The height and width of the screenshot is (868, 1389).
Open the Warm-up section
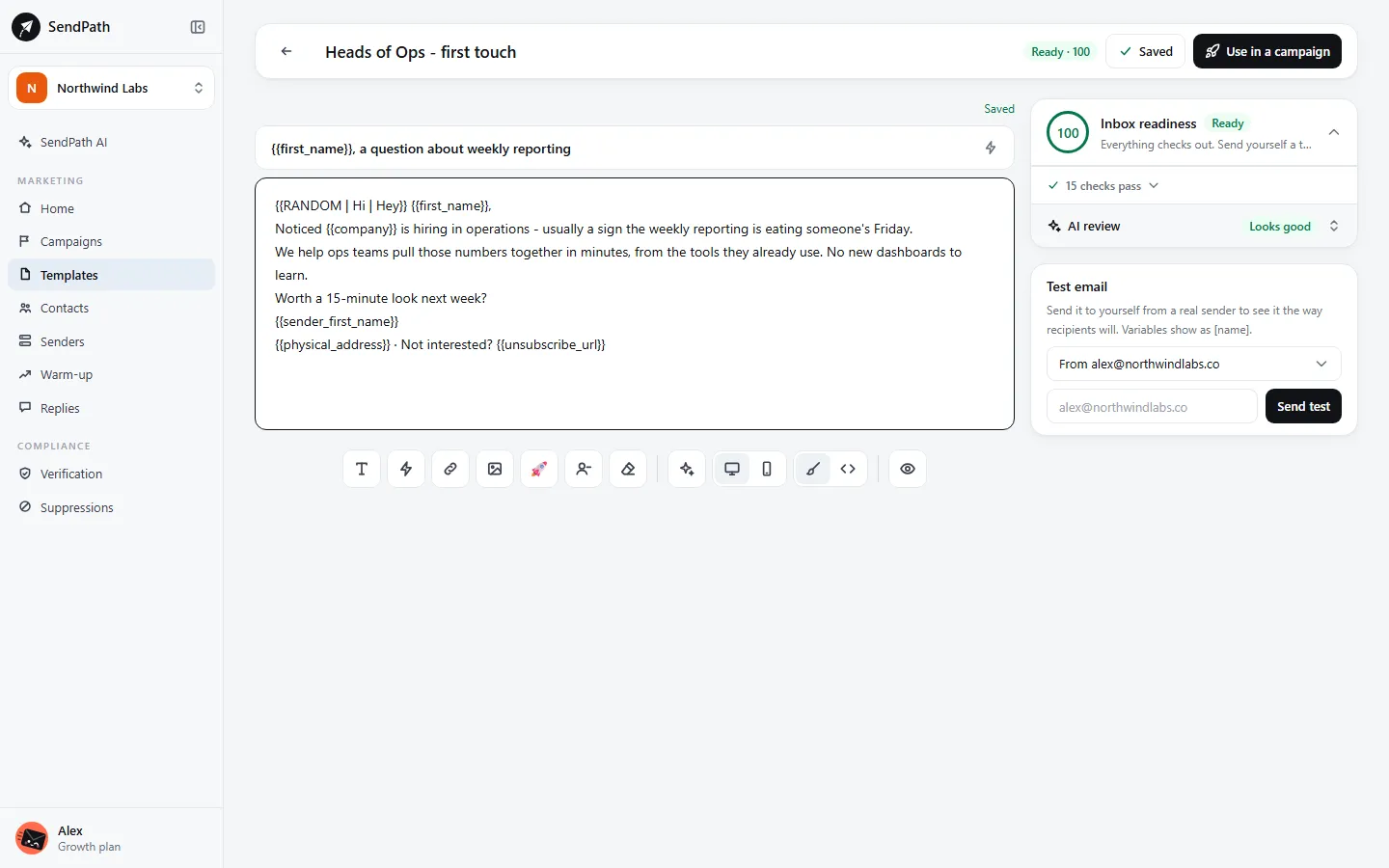[x=111, y=374]
